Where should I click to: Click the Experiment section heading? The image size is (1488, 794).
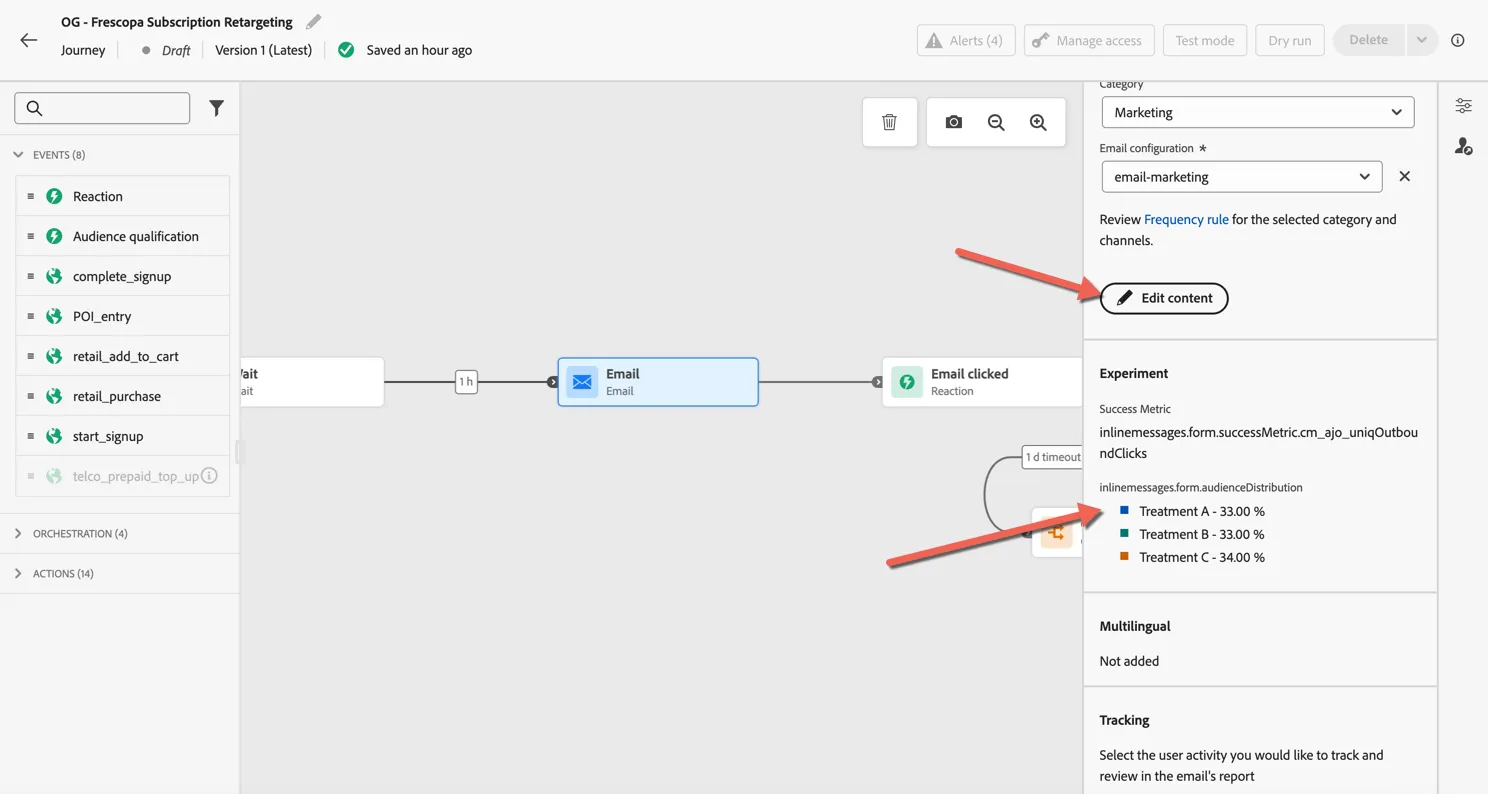1134,373
